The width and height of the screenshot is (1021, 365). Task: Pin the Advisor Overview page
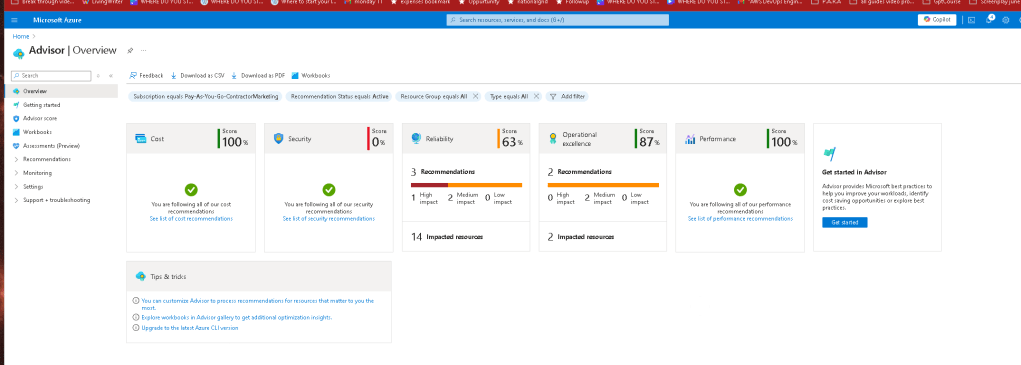130,50
